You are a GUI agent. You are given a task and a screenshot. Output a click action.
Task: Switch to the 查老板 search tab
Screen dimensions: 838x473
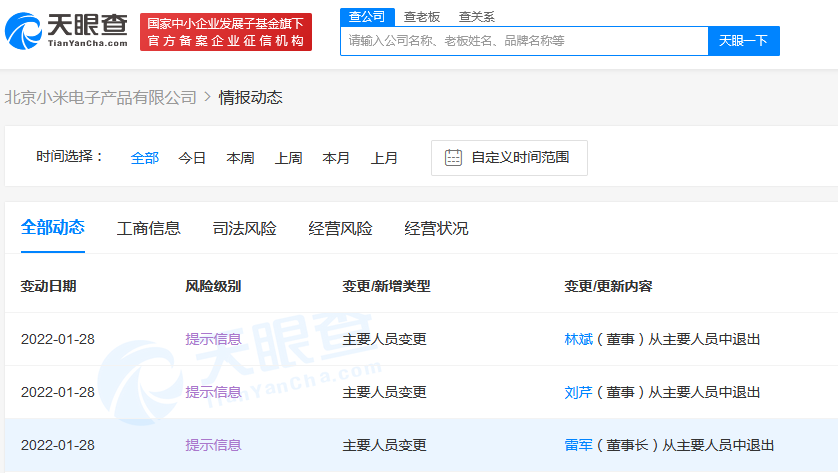click(x=421, y=17)
